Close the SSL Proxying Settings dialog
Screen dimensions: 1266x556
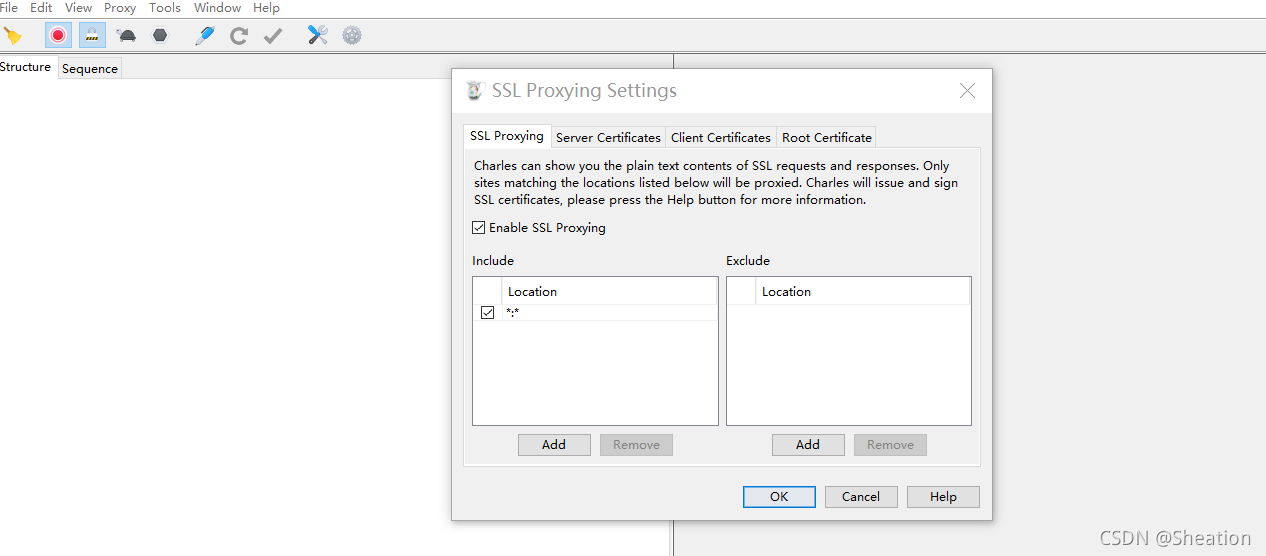[x=967, y=91]
